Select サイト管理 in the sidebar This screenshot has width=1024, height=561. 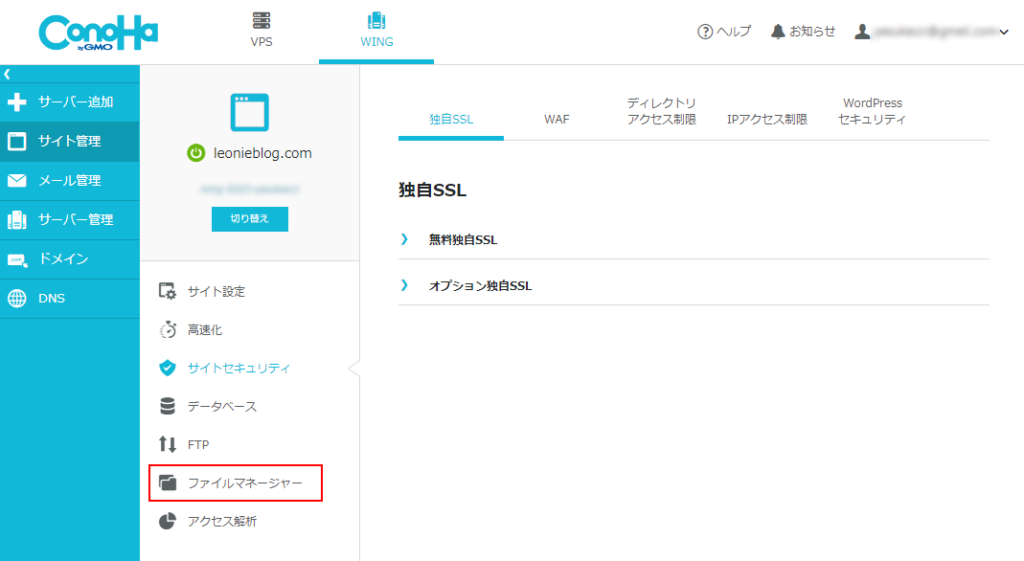[70, 141]
